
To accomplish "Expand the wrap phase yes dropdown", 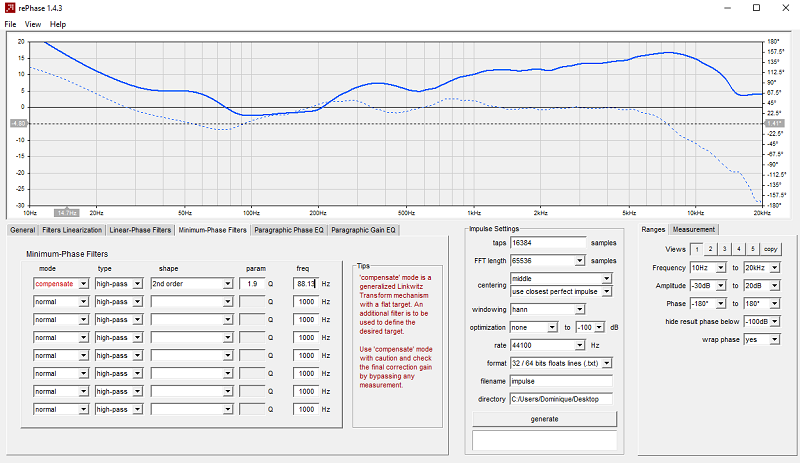I will (762, 339).
